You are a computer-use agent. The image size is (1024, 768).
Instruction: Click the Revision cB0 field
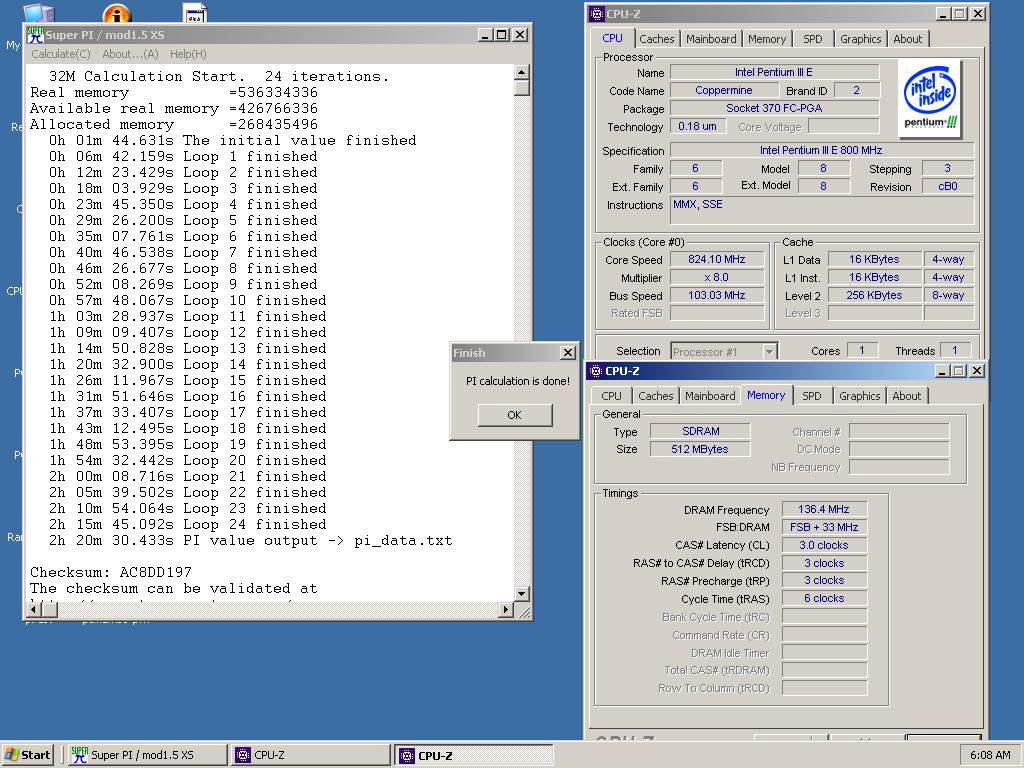click(948, 187)
